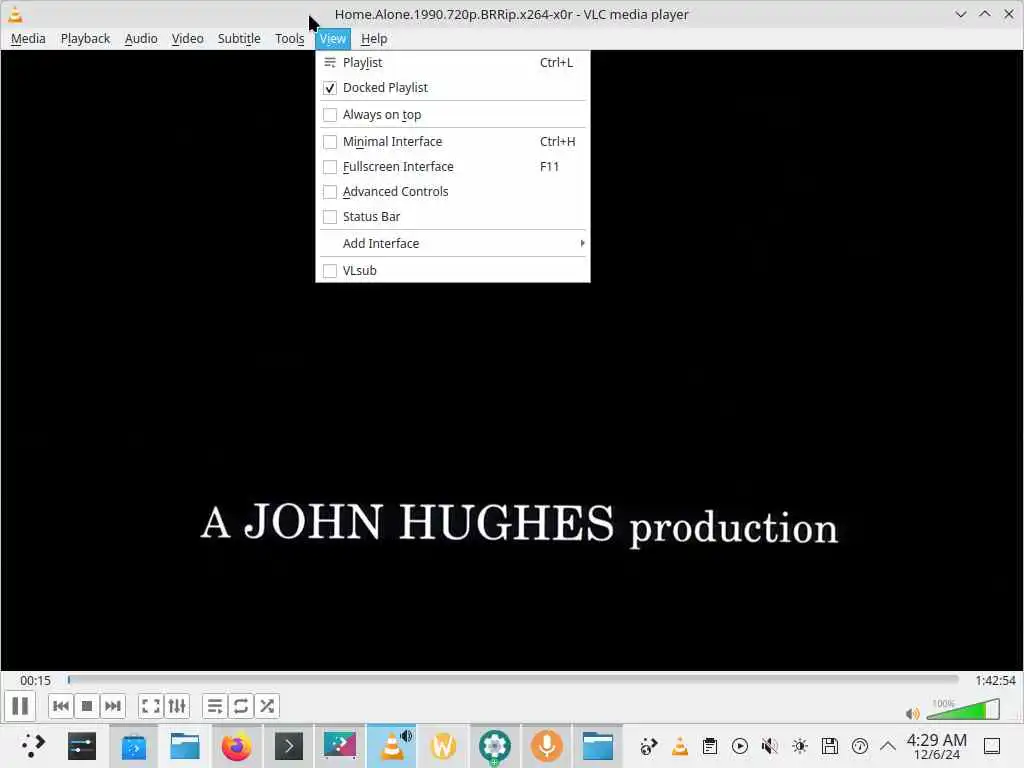This screenshot has width=1024, height=768.
Task: Switch to VLC task in taskbar
Action: click(x=392, y=746)
